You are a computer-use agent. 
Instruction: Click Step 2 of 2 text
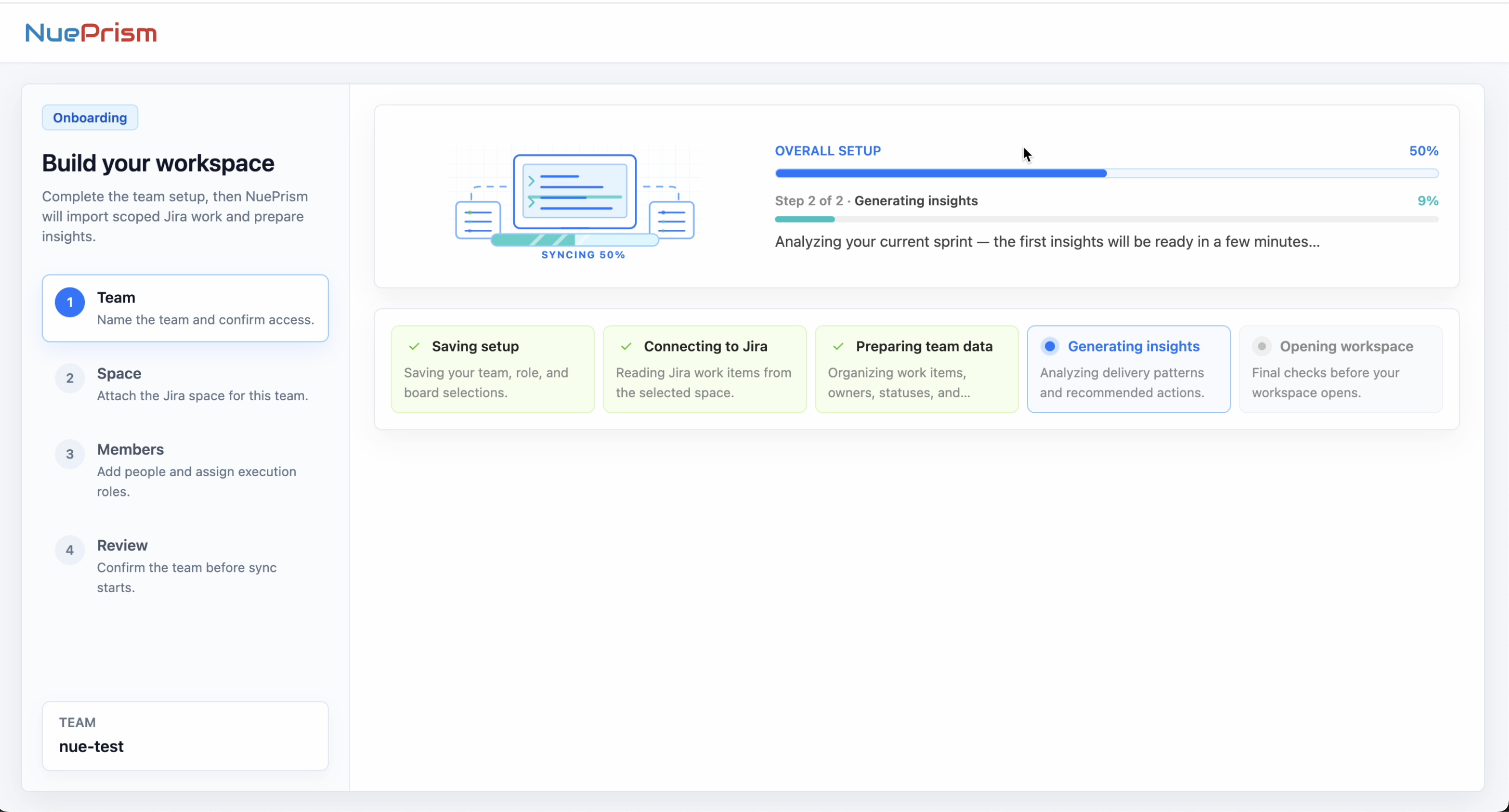click(x=809, y=201)
